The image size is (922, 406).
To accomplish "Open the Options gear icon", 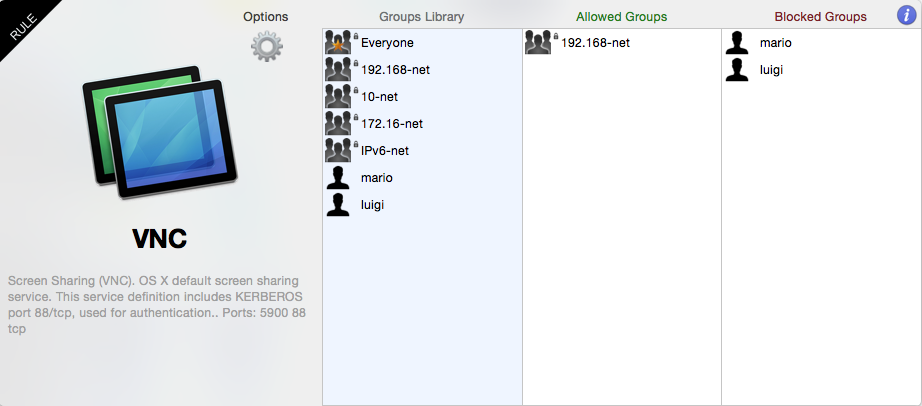I will tap(266, 47).
